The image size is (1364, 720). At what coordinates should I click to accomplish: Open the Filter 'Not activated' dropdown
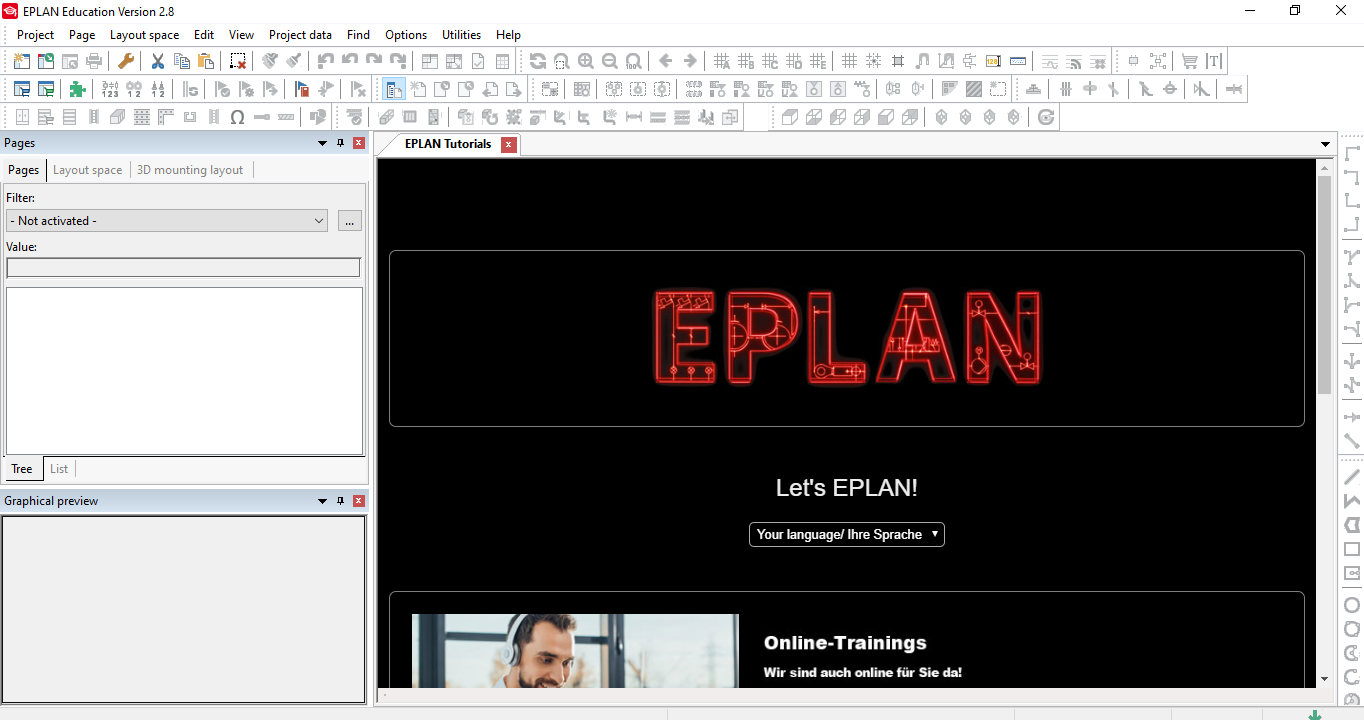pos(167,221)
